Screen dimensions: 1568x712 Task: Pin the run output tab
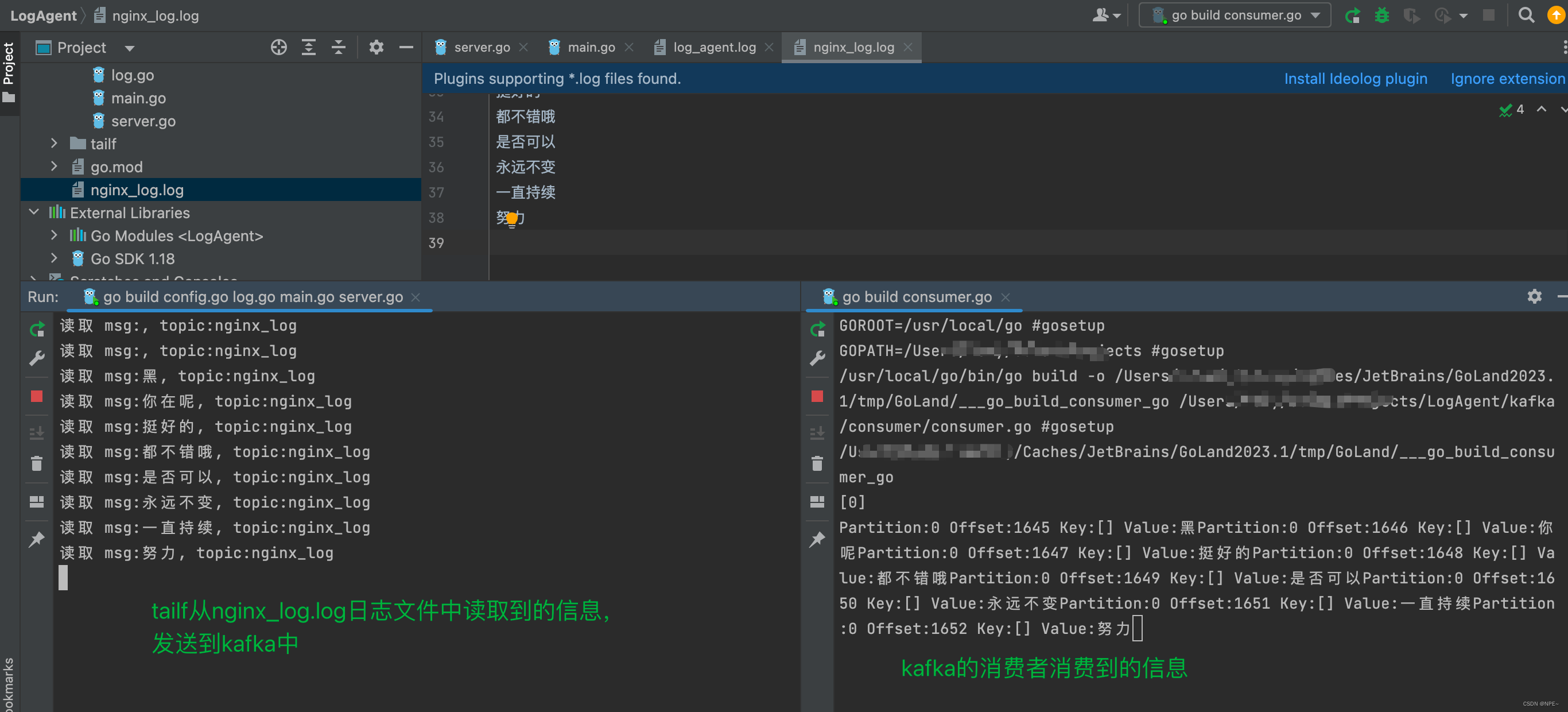pyautogui.click(x=37, y=539)
